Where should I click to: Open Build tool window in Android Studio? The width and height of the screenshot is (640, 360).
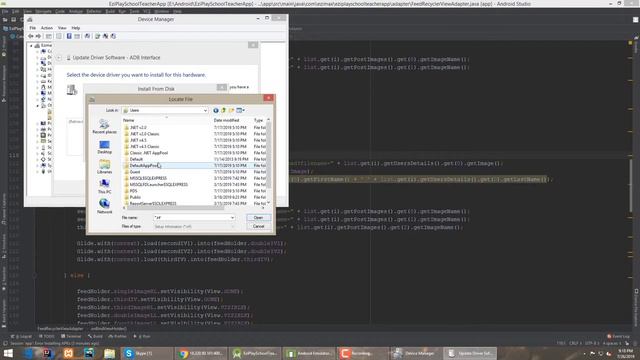point(96,336)
